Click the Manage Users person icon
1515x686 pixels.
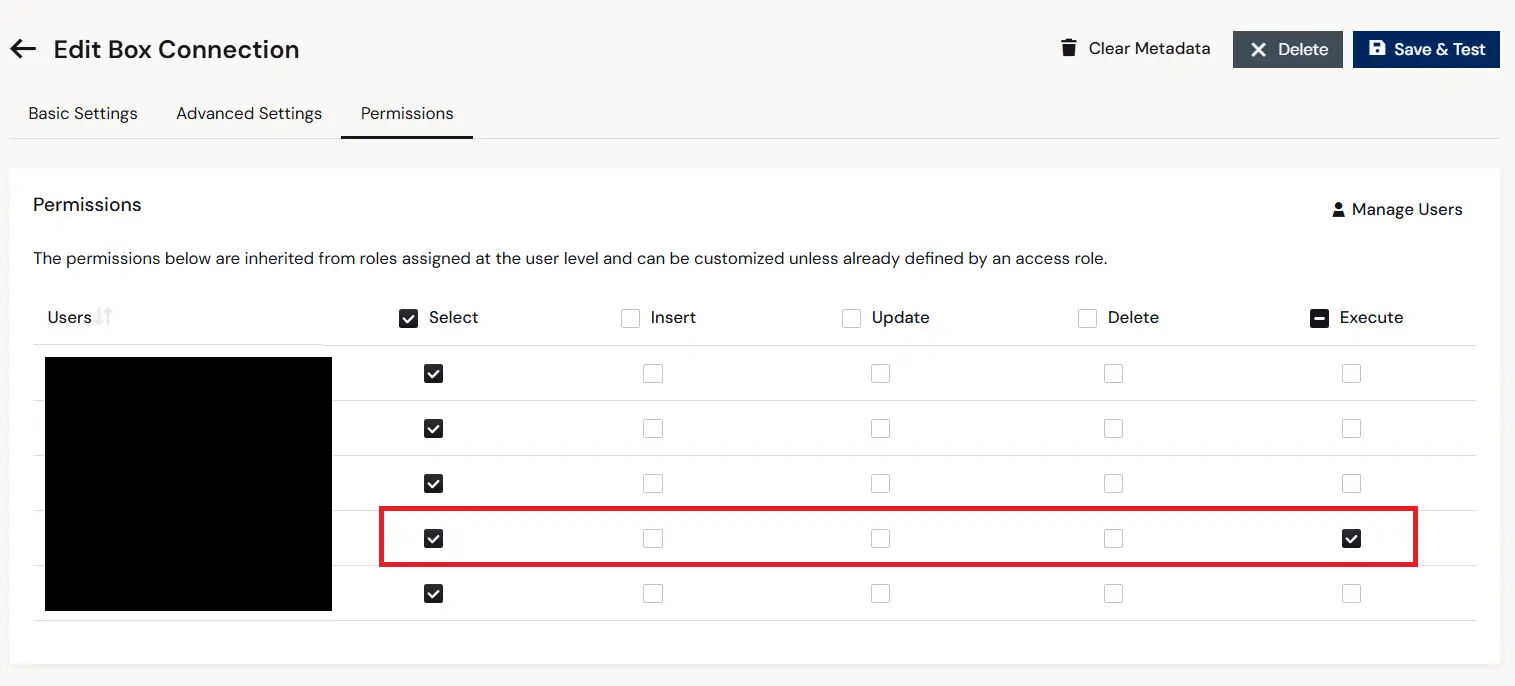coord(1338,210)
